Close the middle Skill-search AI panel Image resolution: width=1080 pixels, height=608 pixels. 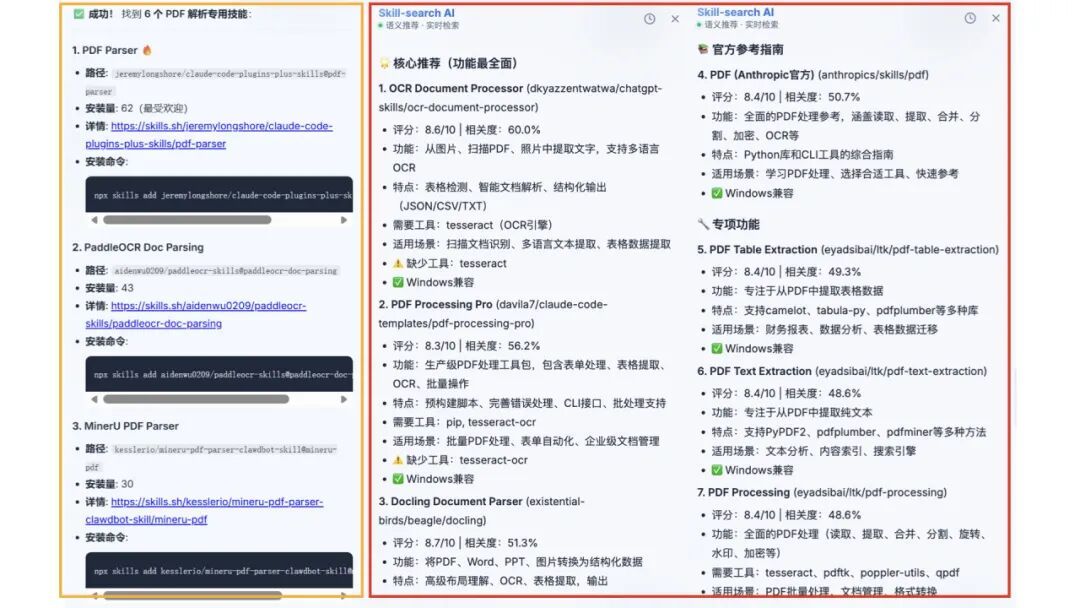(675, 18)
